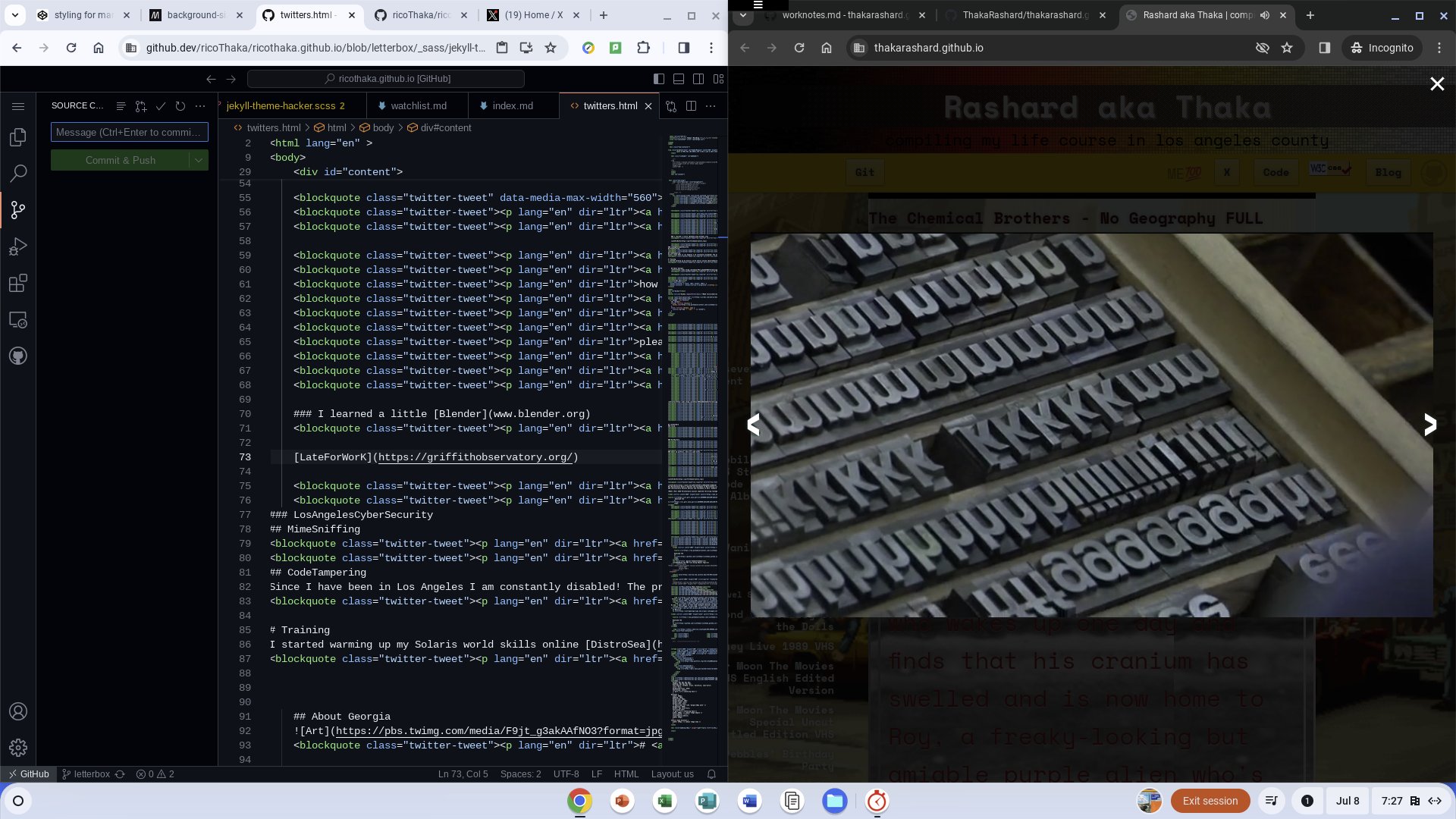Viewport: 1456px width, 819px height.
Task: Click the Refresh source control icon
Action: coord(180,106)
